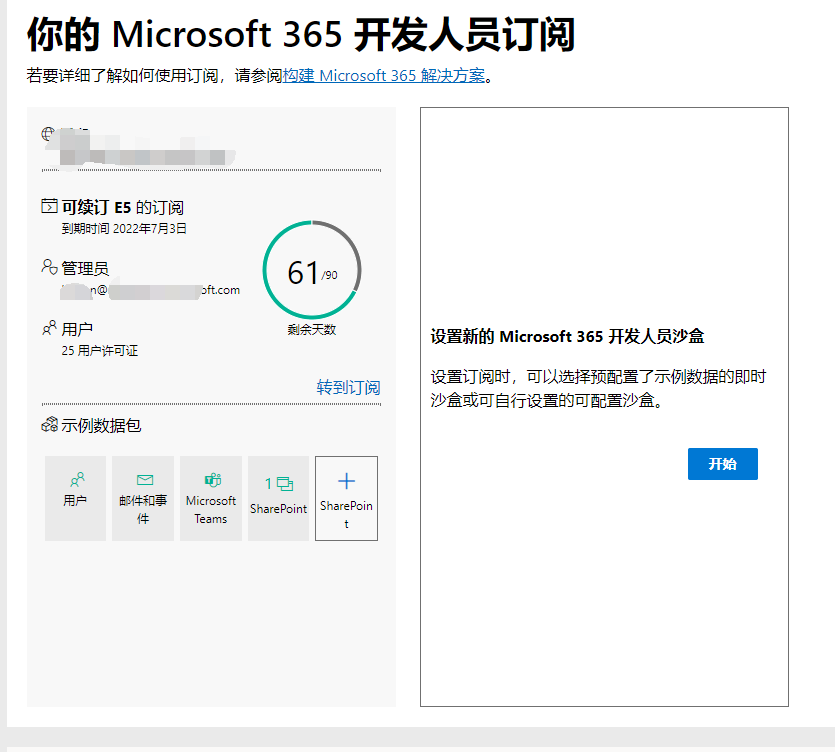Click the 管理员 person icon
The image size is (835, 752).
pyautogui.click(x=49, y=267)
